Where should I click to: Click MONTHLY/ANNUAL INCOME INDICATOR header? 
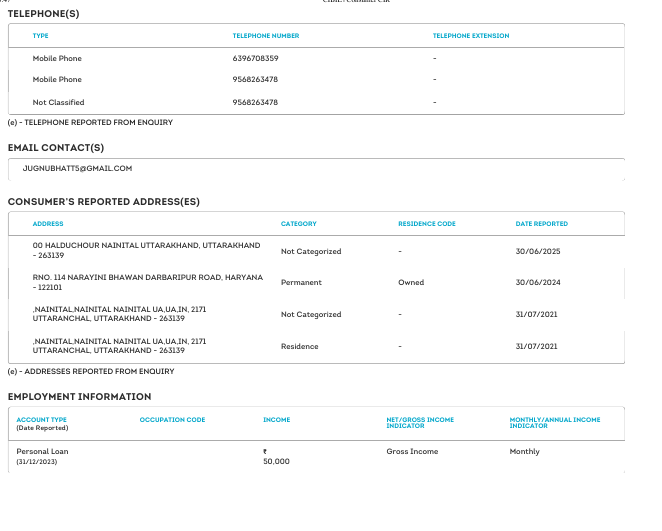tap(555, 423)
